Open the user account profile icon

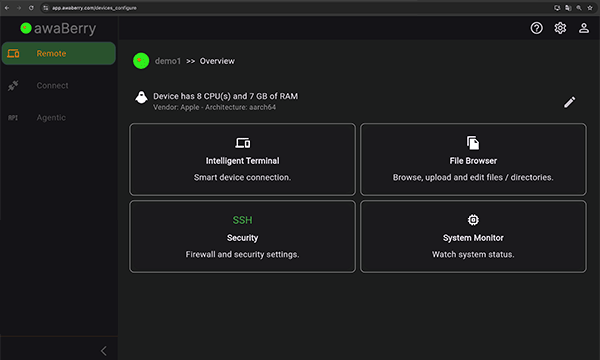tap(584, 28)
